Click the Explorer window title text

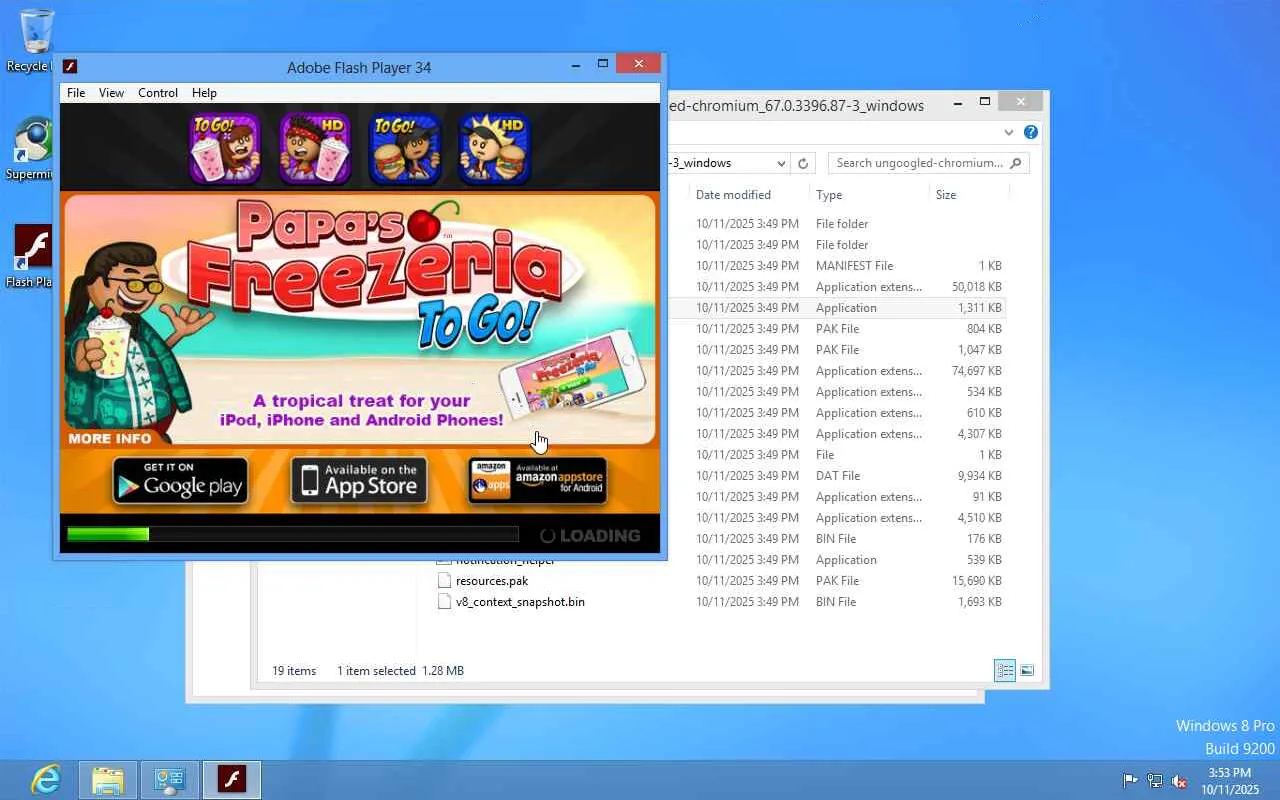797,105
